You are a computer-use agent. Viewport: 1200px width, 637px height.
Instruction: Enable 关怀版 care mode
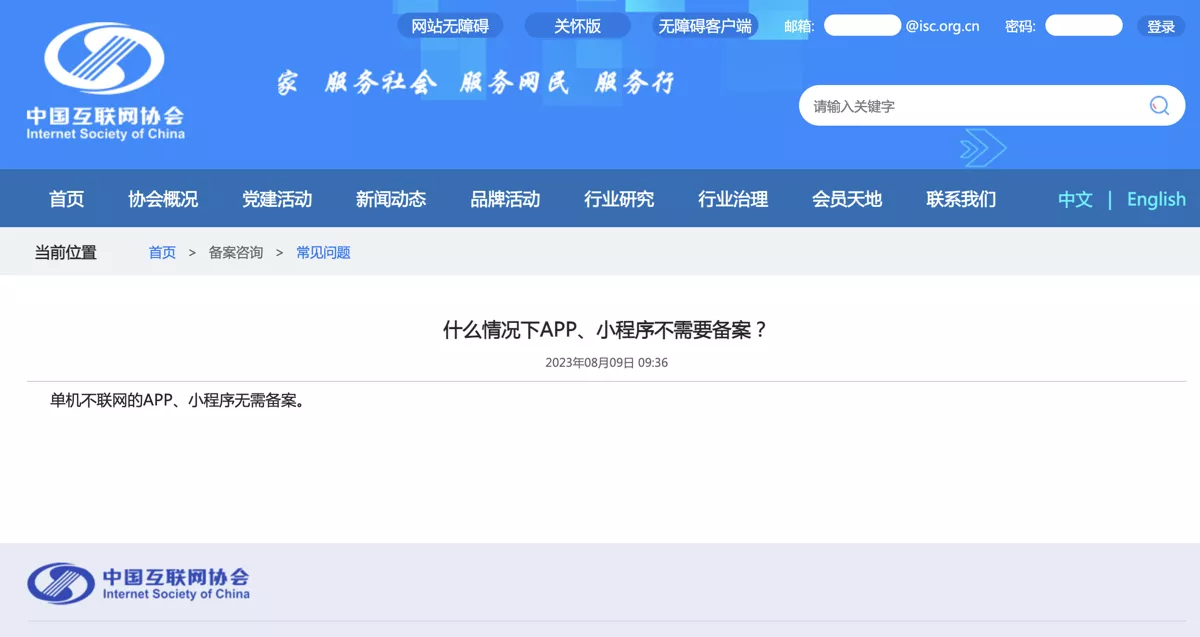[577, 26]
